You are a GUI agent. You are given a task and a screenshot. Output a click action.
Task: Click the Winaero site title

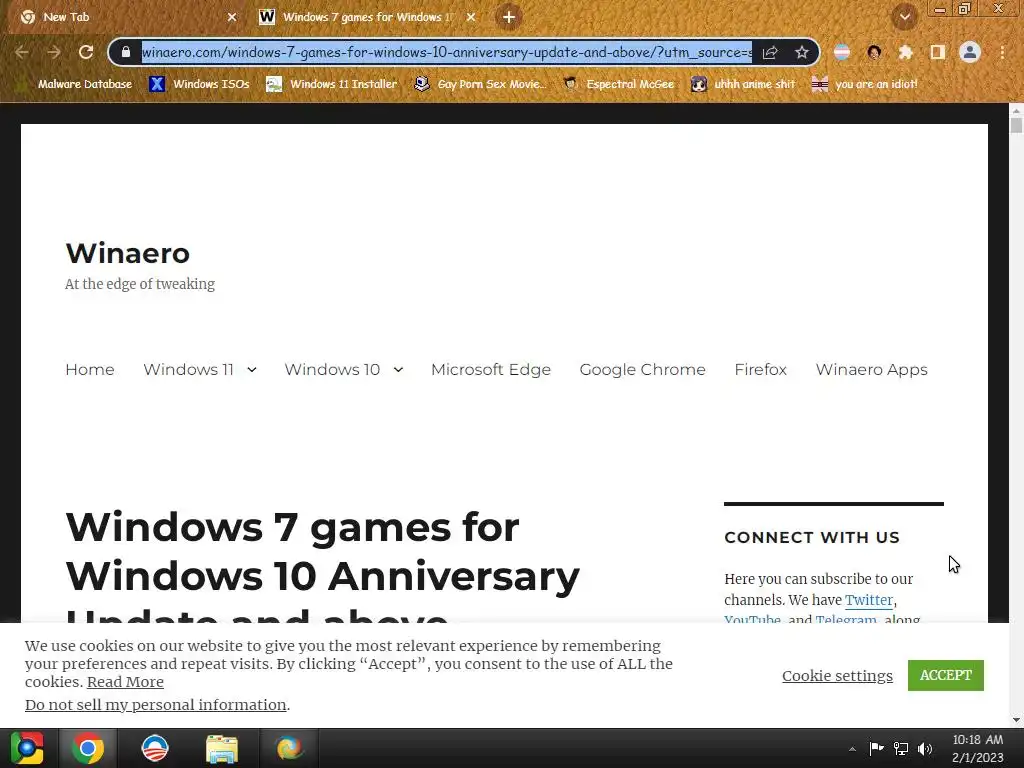(x=127, y=253)
